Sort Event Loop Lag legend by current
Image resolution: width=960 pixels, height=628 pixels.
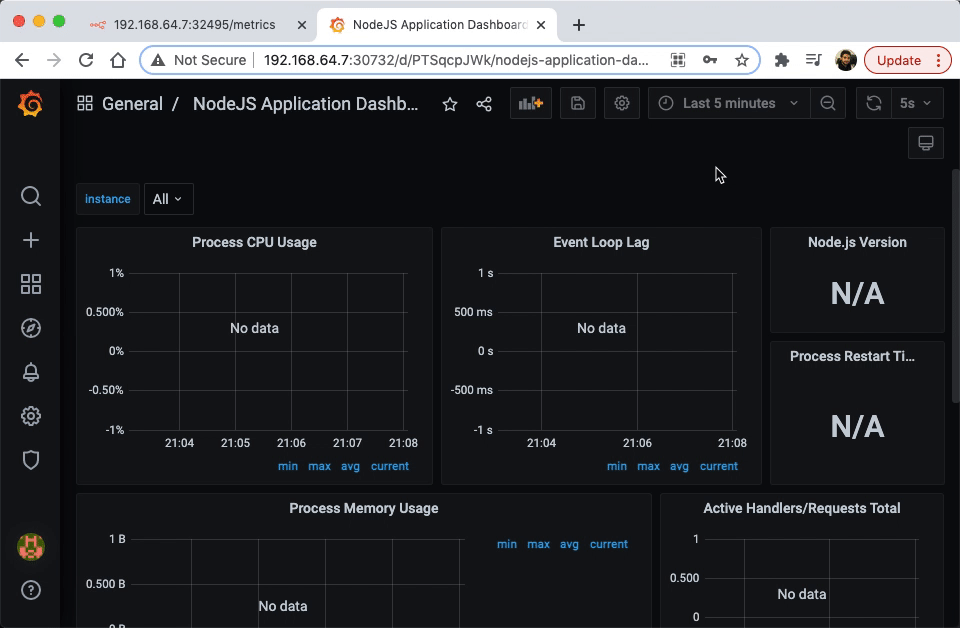pos(719,466)
